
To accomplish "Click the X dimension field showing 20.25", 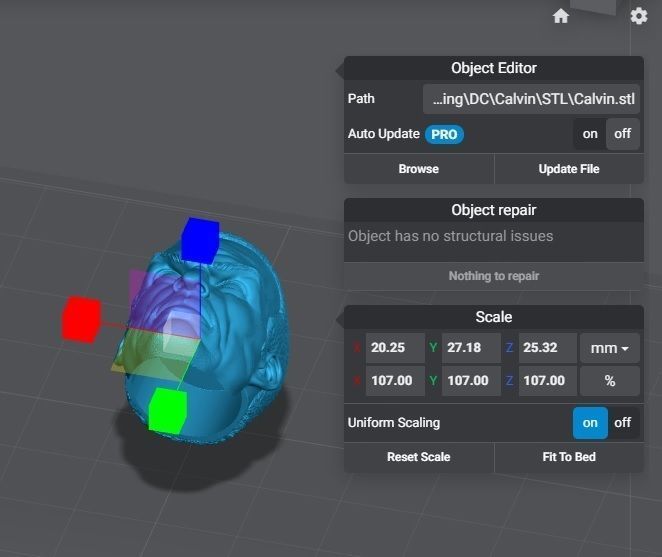I will 391,348.
